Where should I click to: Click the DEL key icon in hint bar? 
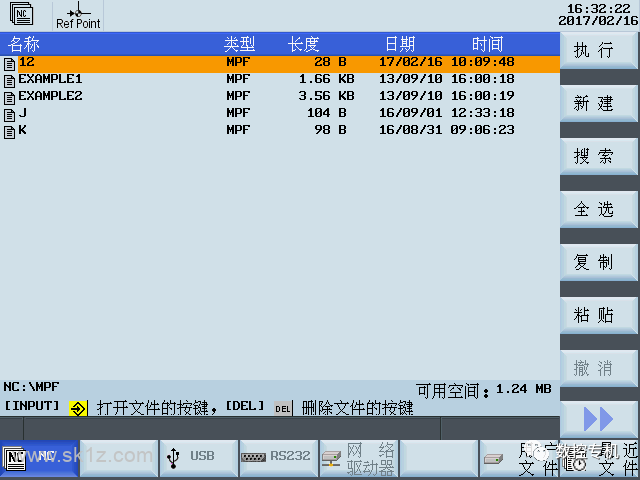click(x=283, y=409)
